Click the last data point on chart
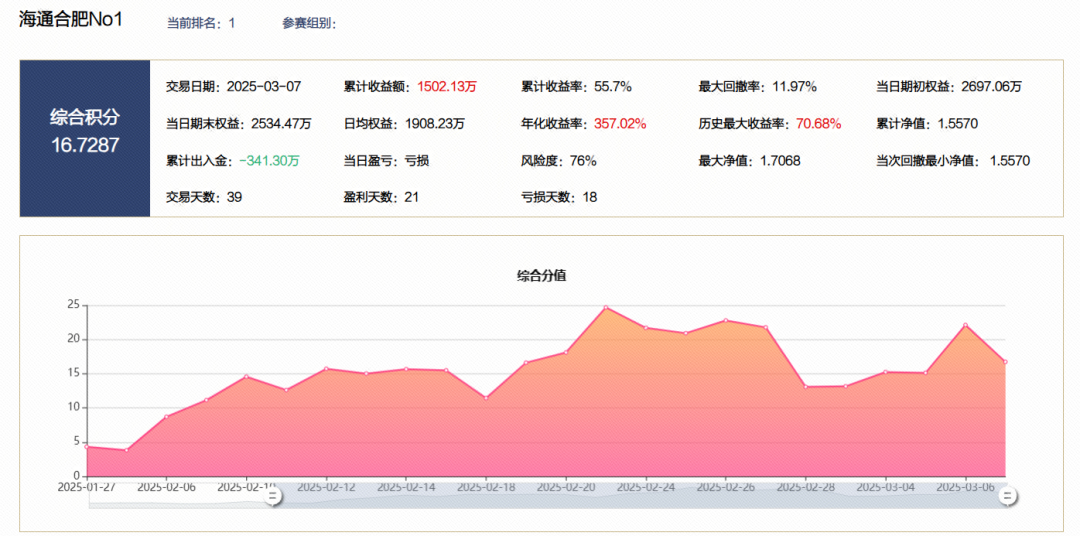The image size is (1080, 536). click(x=1005, y=362)
